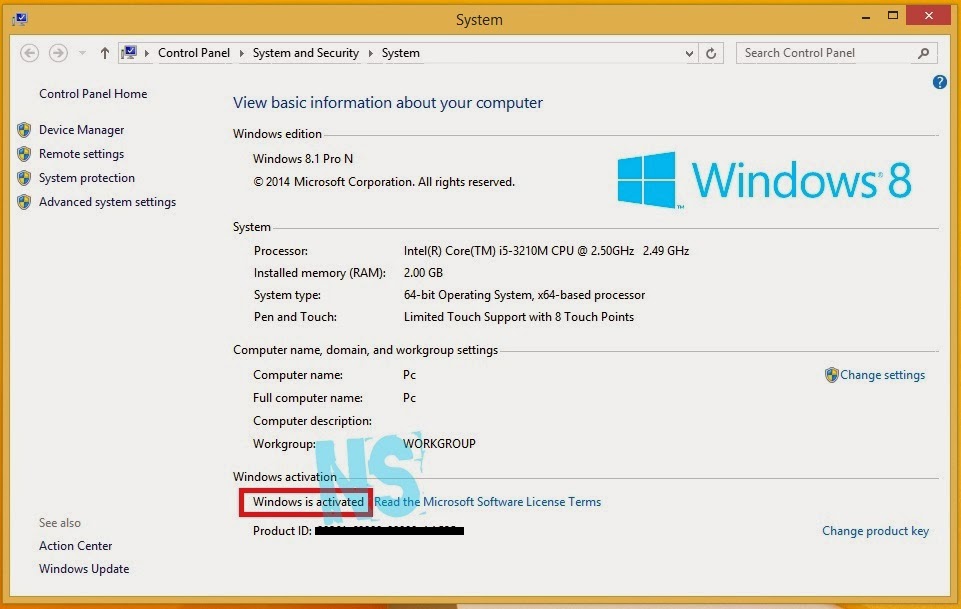Click shield icon beside Device Manager
Screen dimensions: 961x609
(24, 130)
